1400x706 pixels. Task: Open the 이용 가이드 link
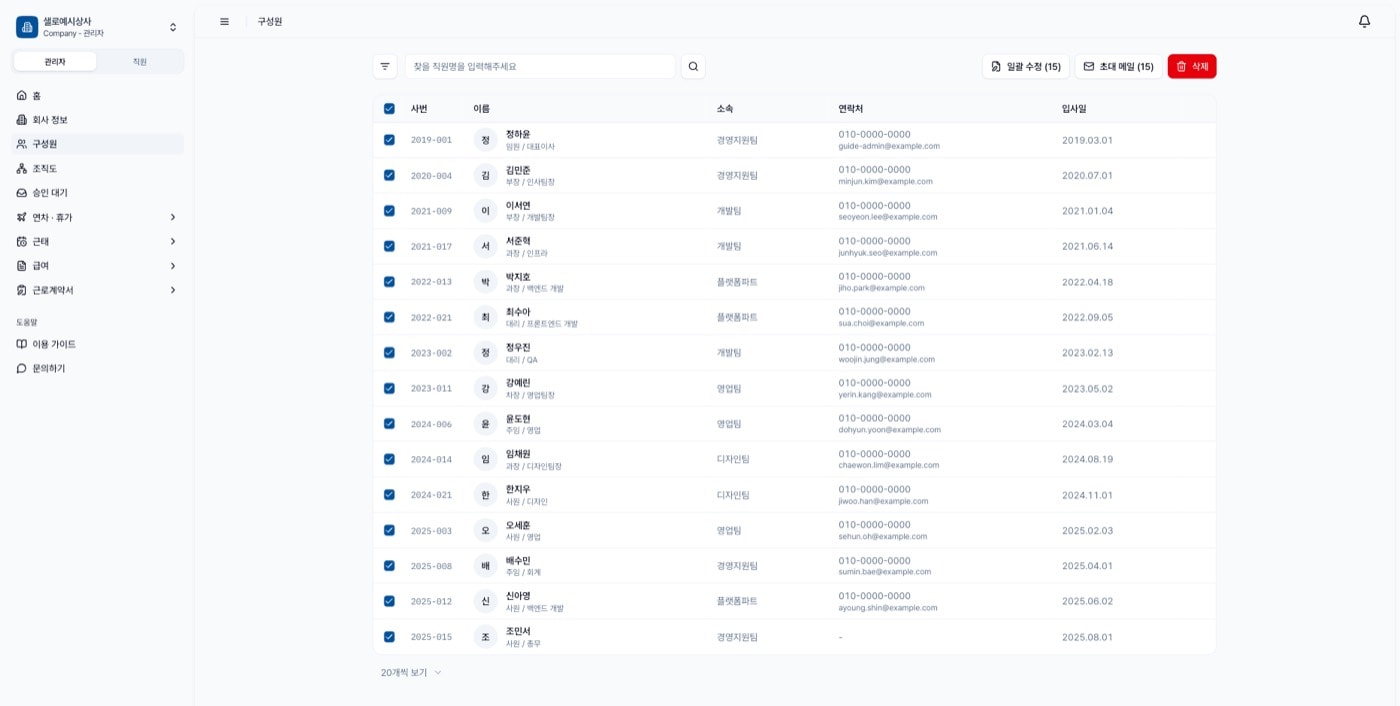coord(98,344)
